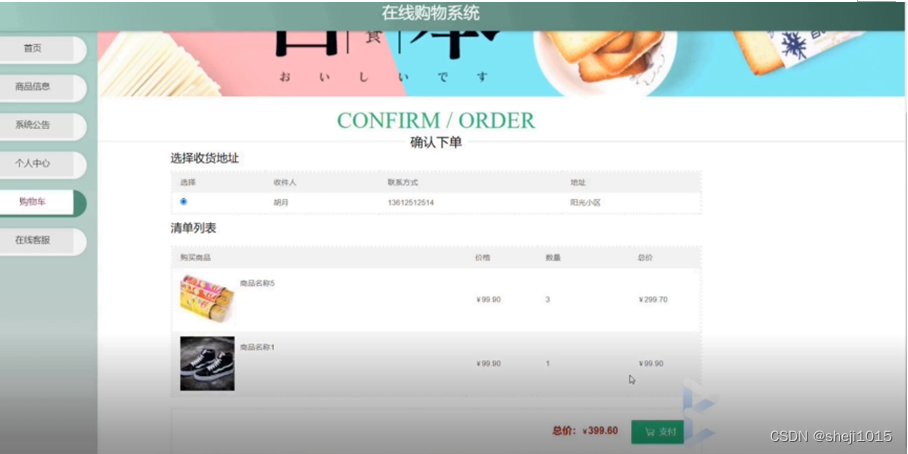Click the 支付 pay button

click(x=657, y=432)
